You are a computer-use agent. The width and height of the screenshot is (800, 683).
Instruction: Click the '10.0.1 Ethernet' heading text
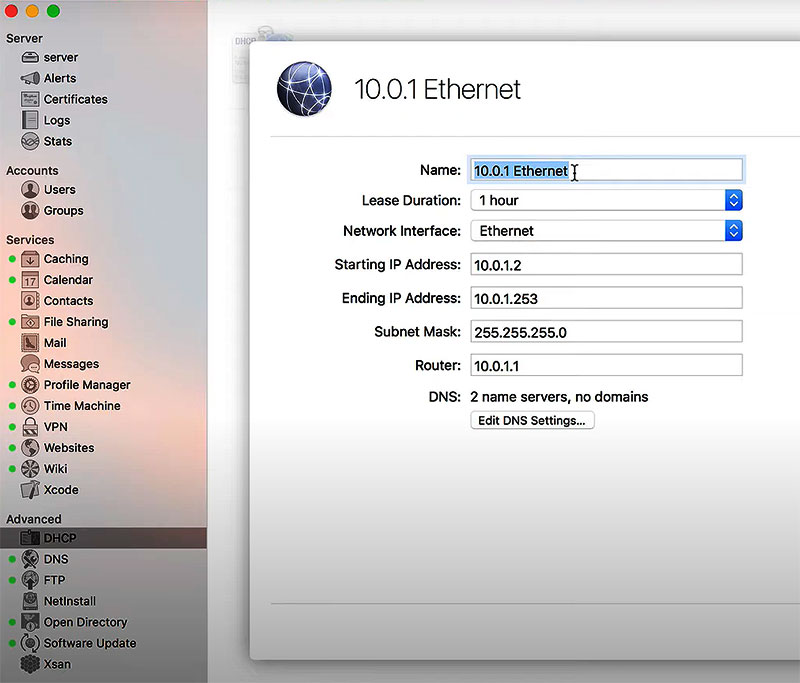[x=437, y=89]
